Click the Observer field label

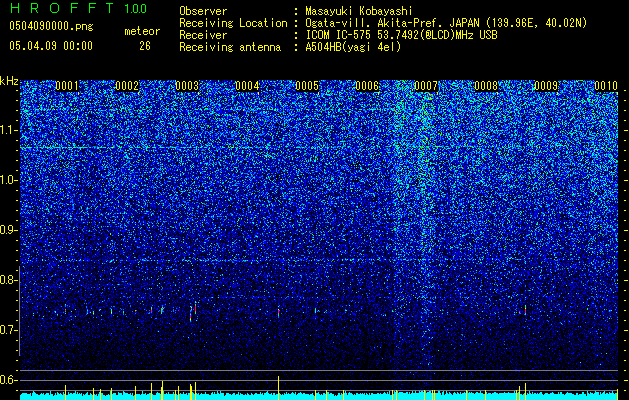point(203,11)
